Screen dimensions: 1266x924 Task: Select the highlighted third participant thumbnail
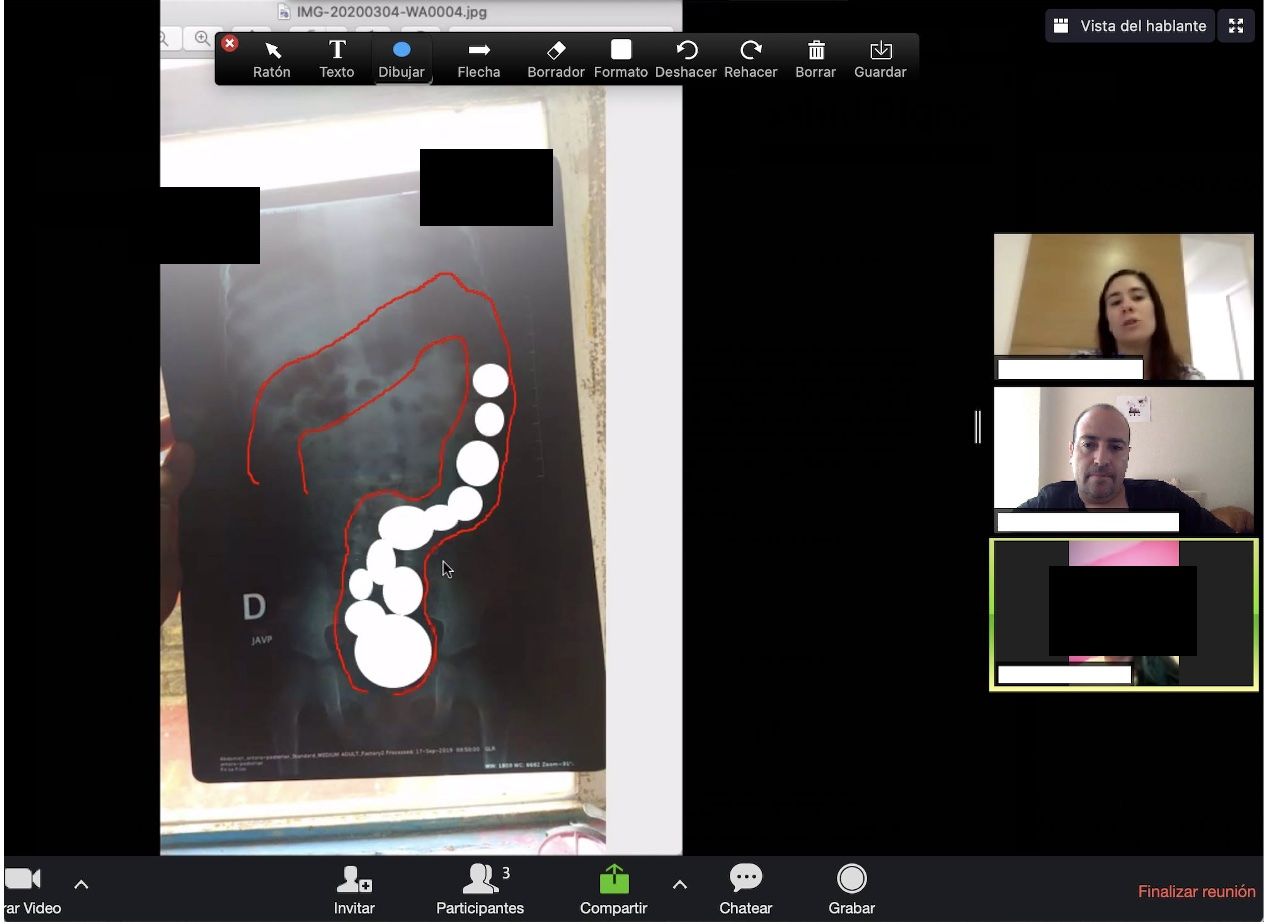pos(1124,614)
